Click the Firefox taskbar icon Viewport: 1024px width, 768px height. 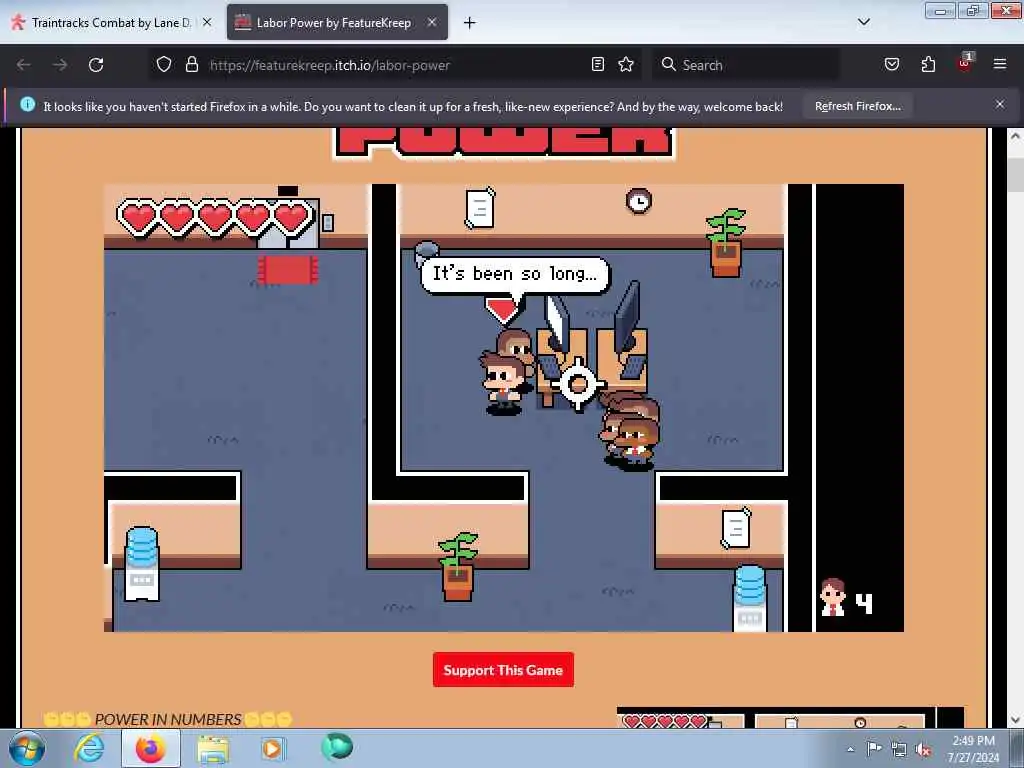150,748
